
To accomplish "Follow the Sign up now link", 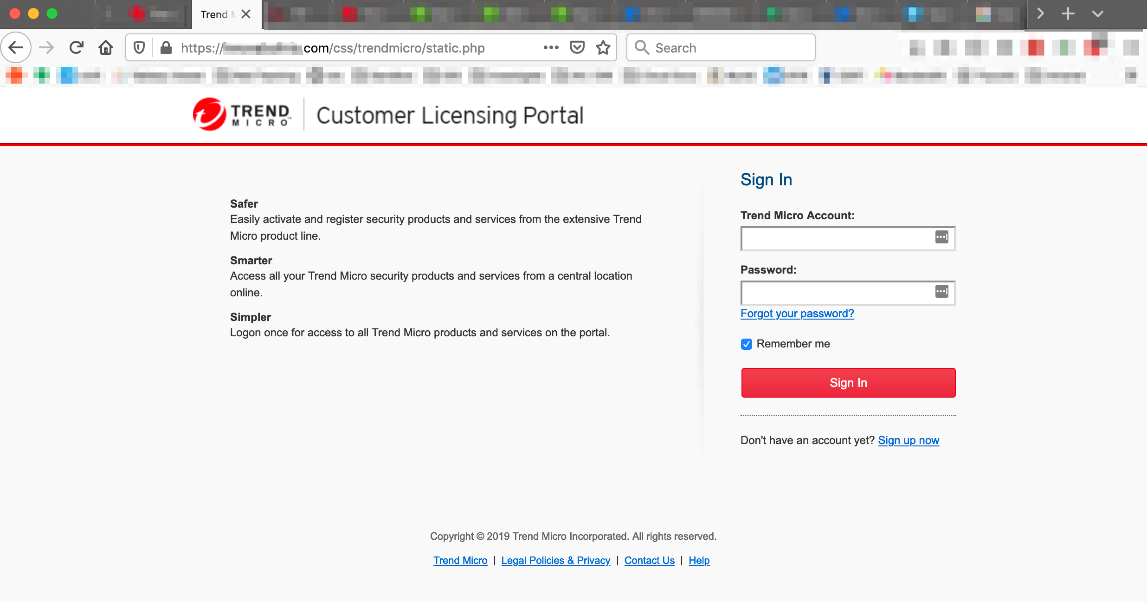I will pos(908,441).
